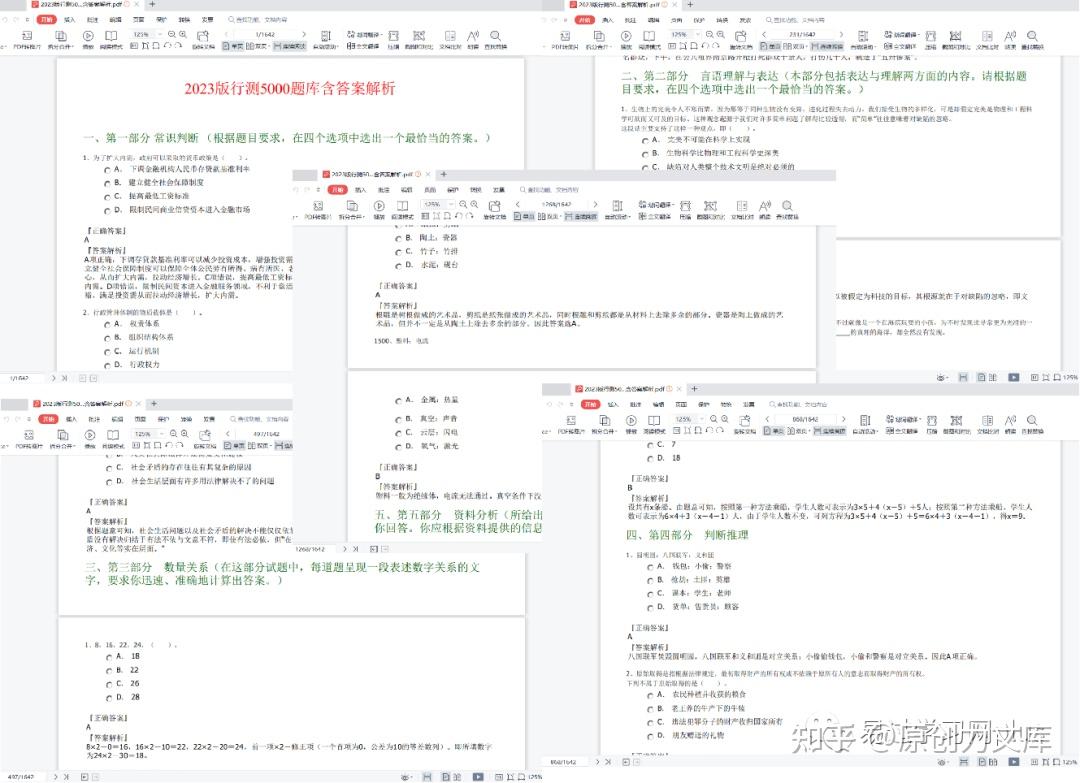
Task: Click 全文翻译 in top-right window
Action: 901,46
